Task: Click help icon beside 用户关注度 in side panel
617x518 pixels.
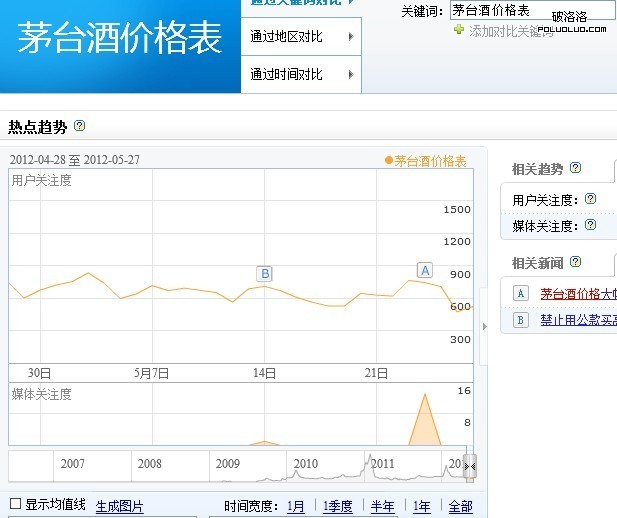Action: [590, 199]
